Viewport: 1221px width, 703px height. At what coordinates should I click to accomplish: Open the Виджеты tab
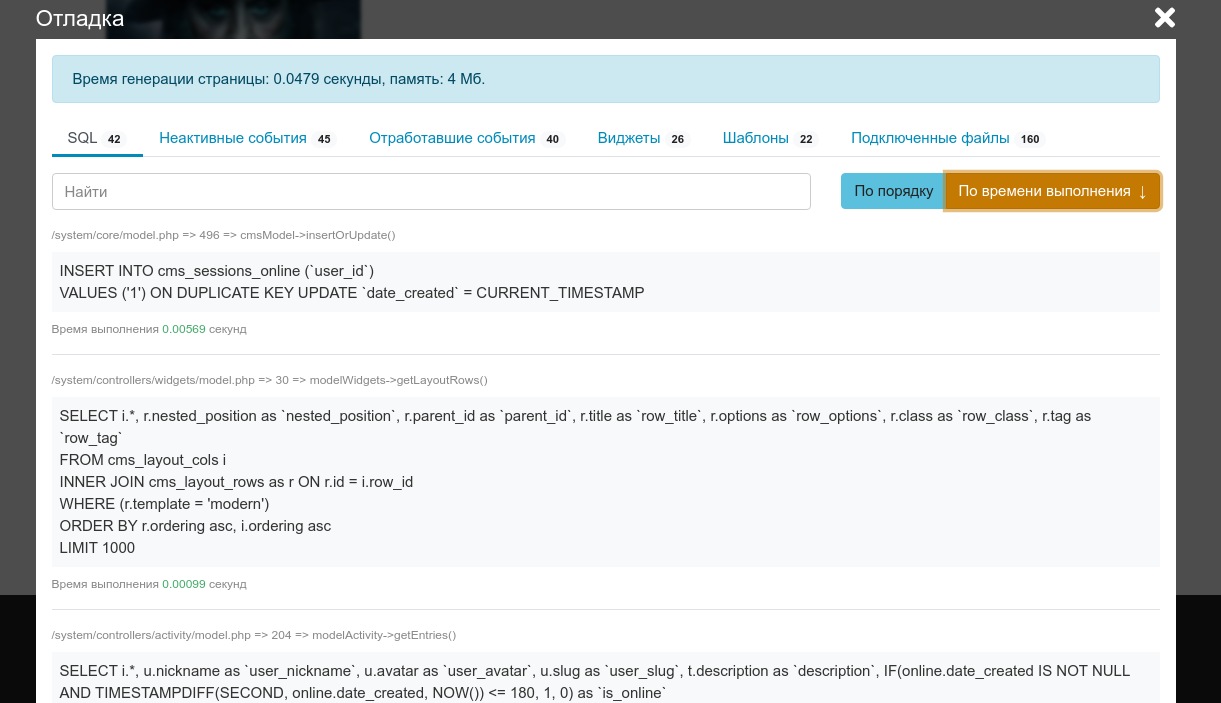pos(628,138)
